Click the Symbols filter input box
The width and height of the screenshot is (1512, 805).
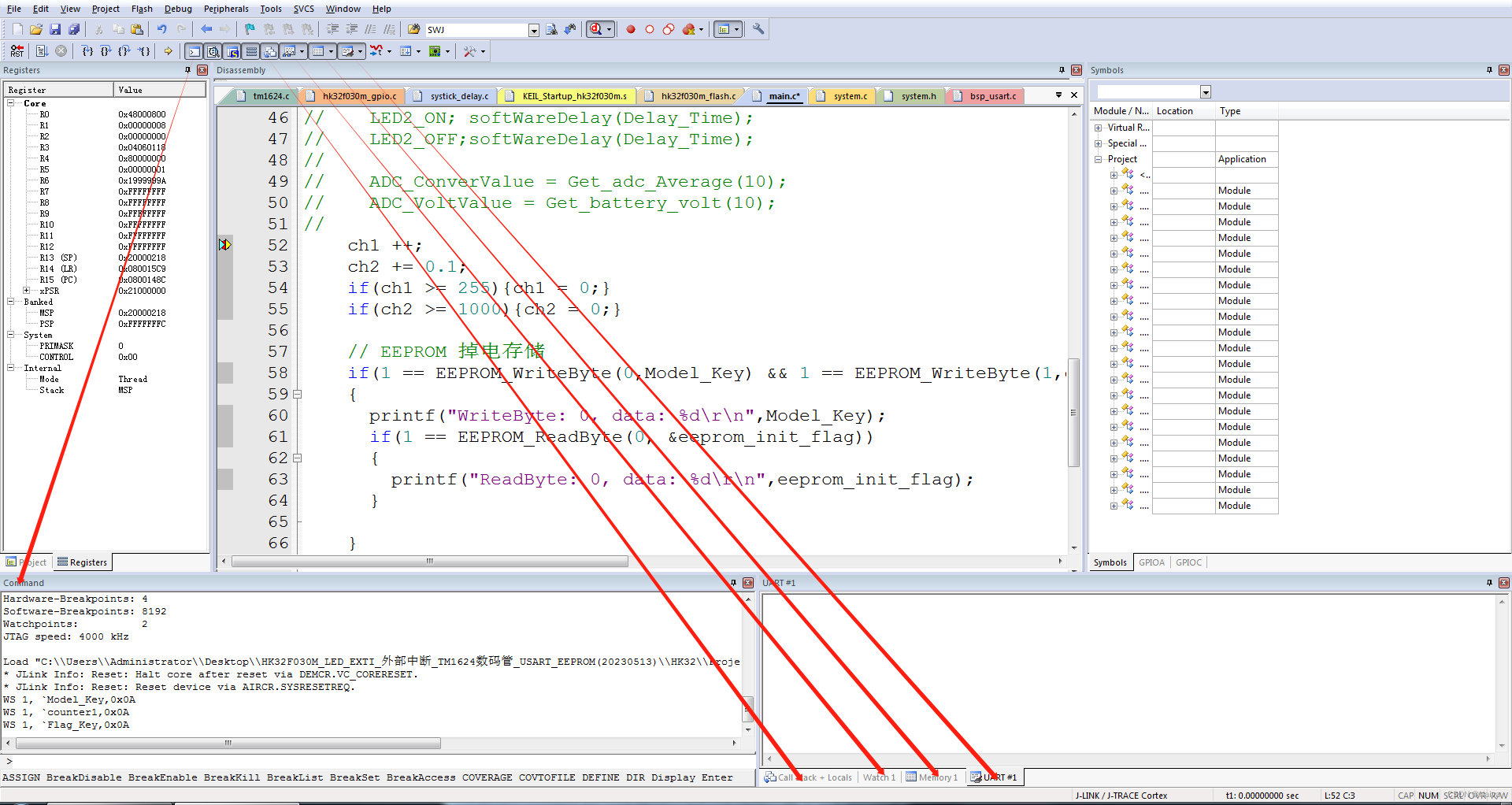[1149, 92]
